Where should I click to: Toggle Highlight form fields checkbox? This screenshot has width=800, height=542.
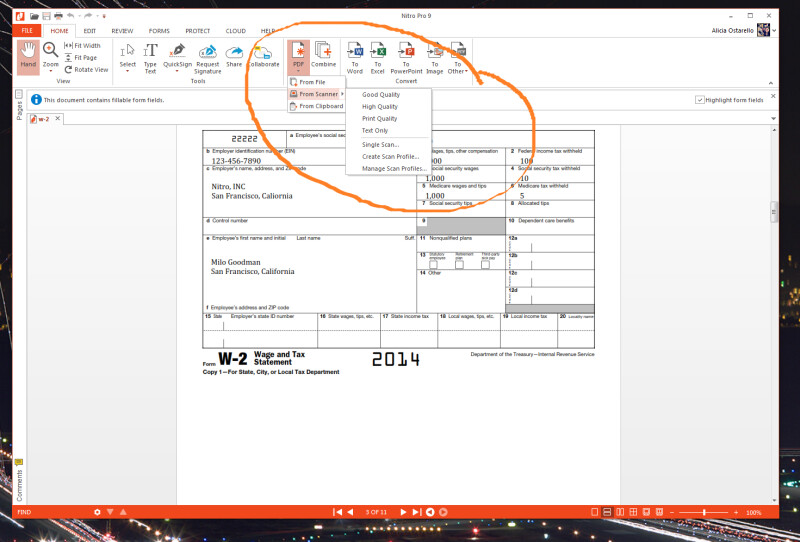[x=699, y=100]
